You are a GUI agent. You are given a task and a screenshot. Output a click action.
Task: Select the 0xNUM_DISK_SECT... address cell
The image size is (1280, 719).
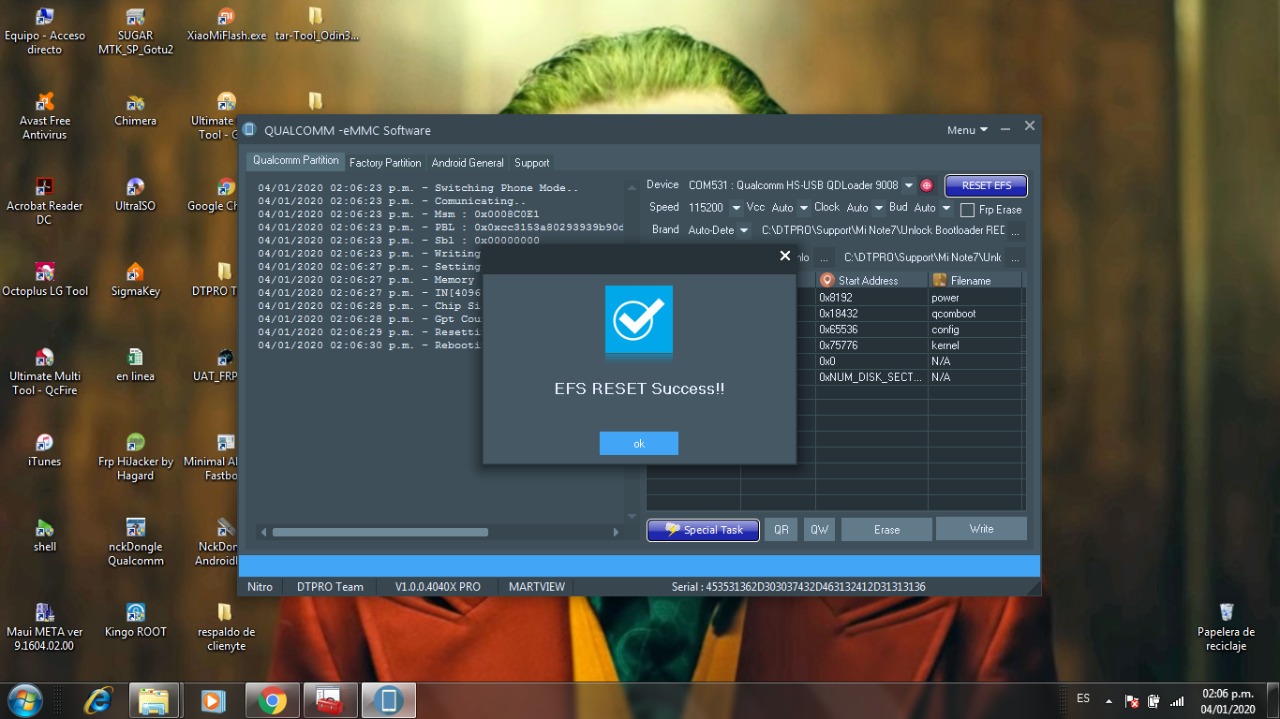point(871,378)
